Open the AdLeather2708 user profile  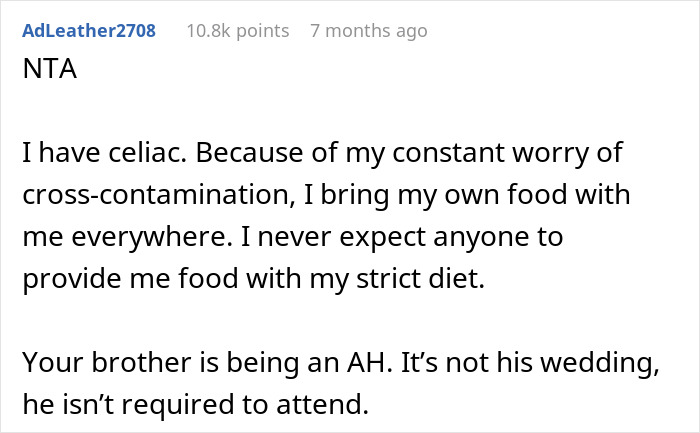[88, 31]
